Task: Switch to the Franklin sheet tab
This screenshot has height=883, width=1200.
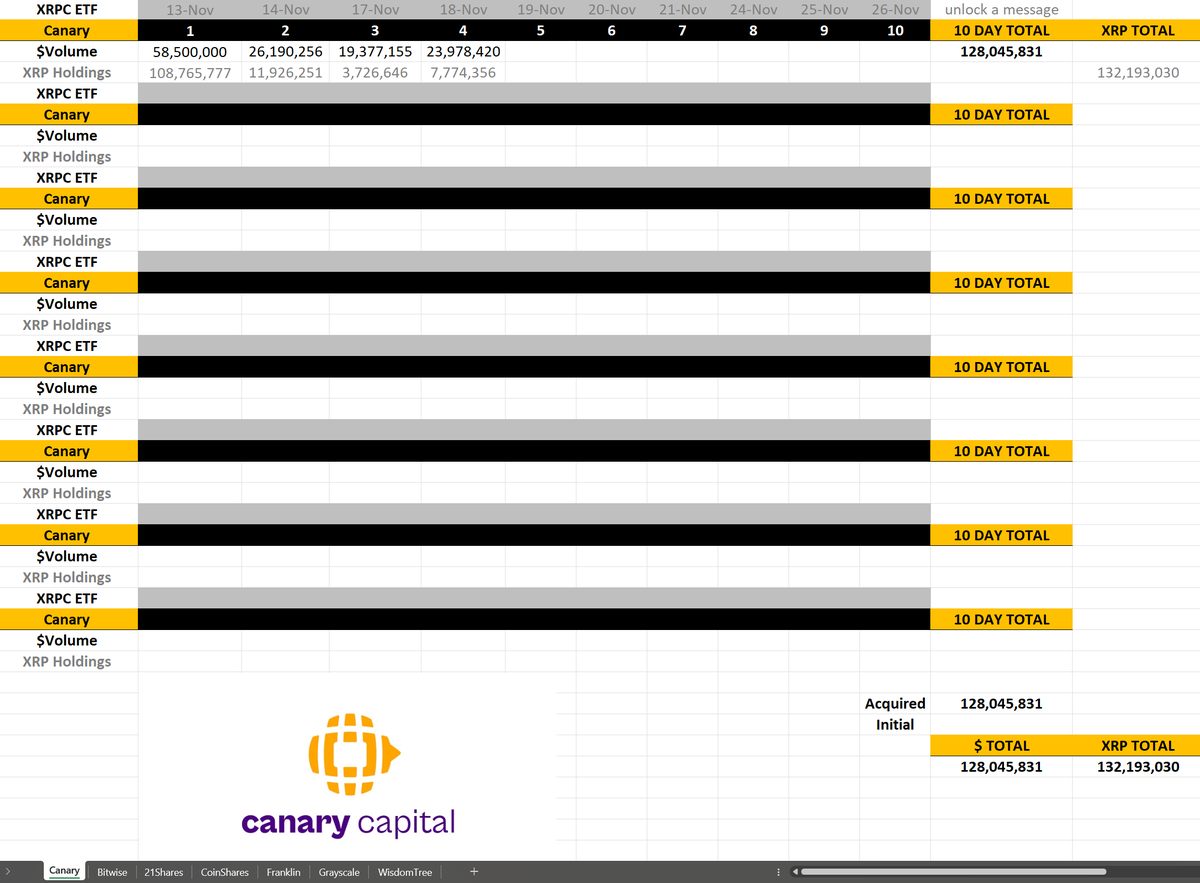Action: [x=283, y=871]
